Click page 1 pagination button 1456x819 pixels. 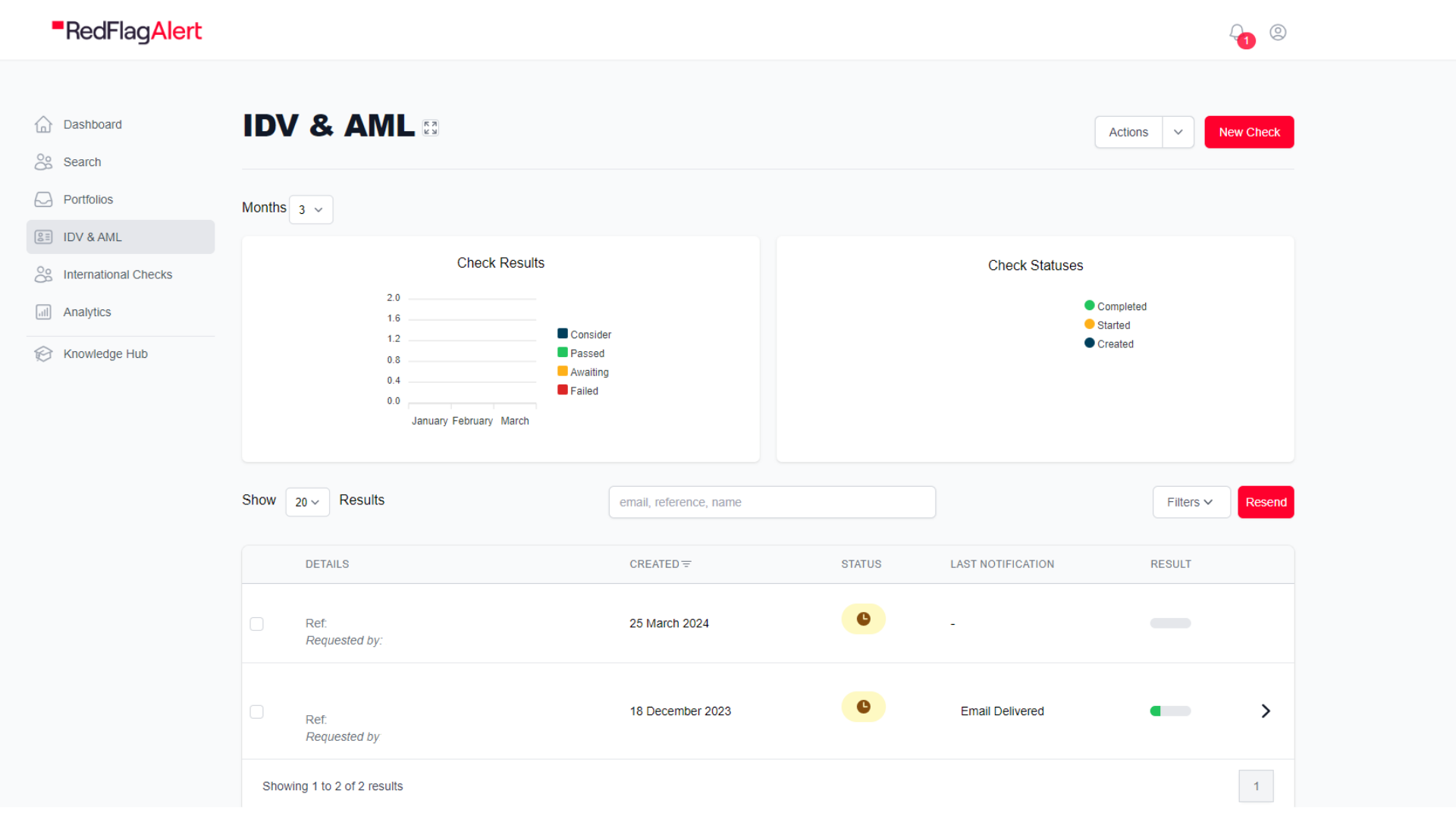[x=1256, y=786]
